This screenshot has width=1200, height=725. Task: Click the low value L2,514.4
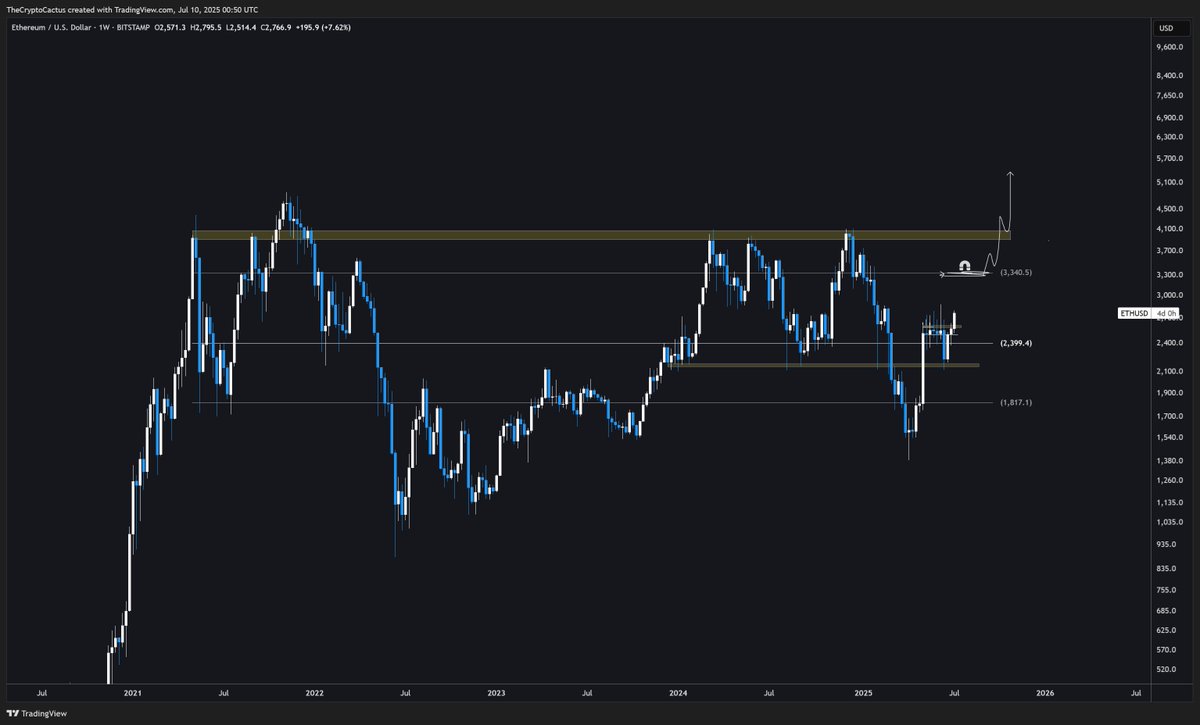click(x=240, y=27)
